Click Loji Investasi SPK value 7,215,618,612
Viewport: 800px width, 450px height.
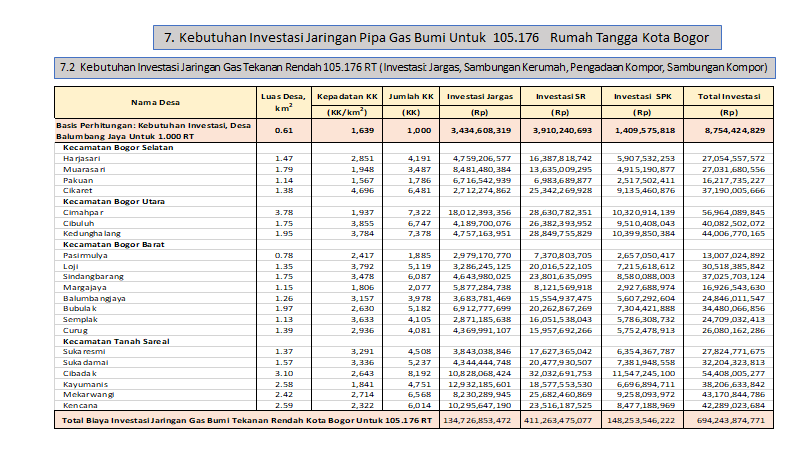tap(646, 266)
